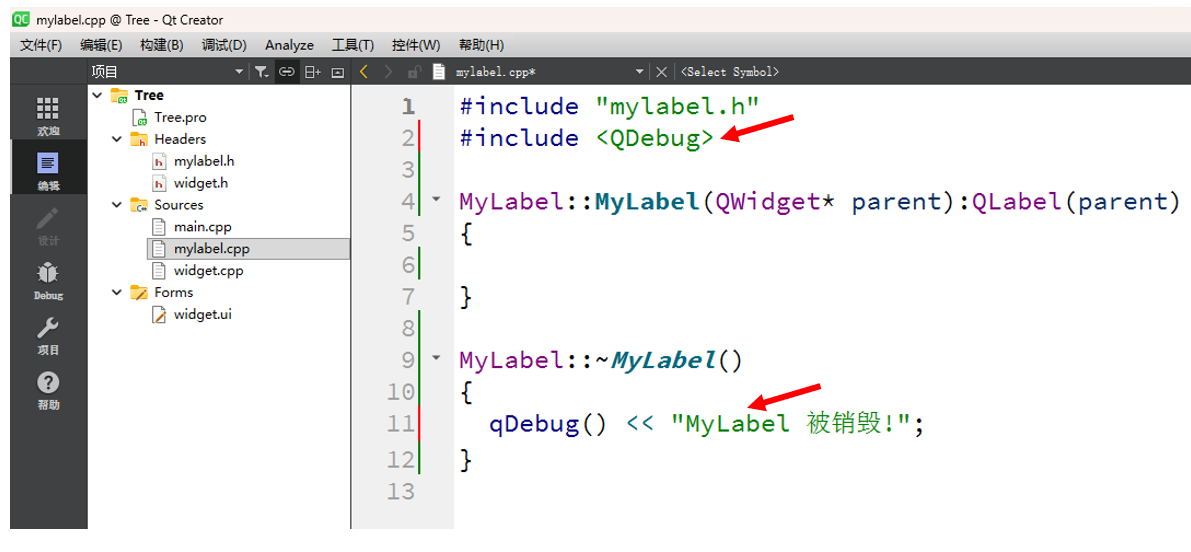Go forward with the grey arrow
This screenshot has height=552, width=1191.
(388, 72)
